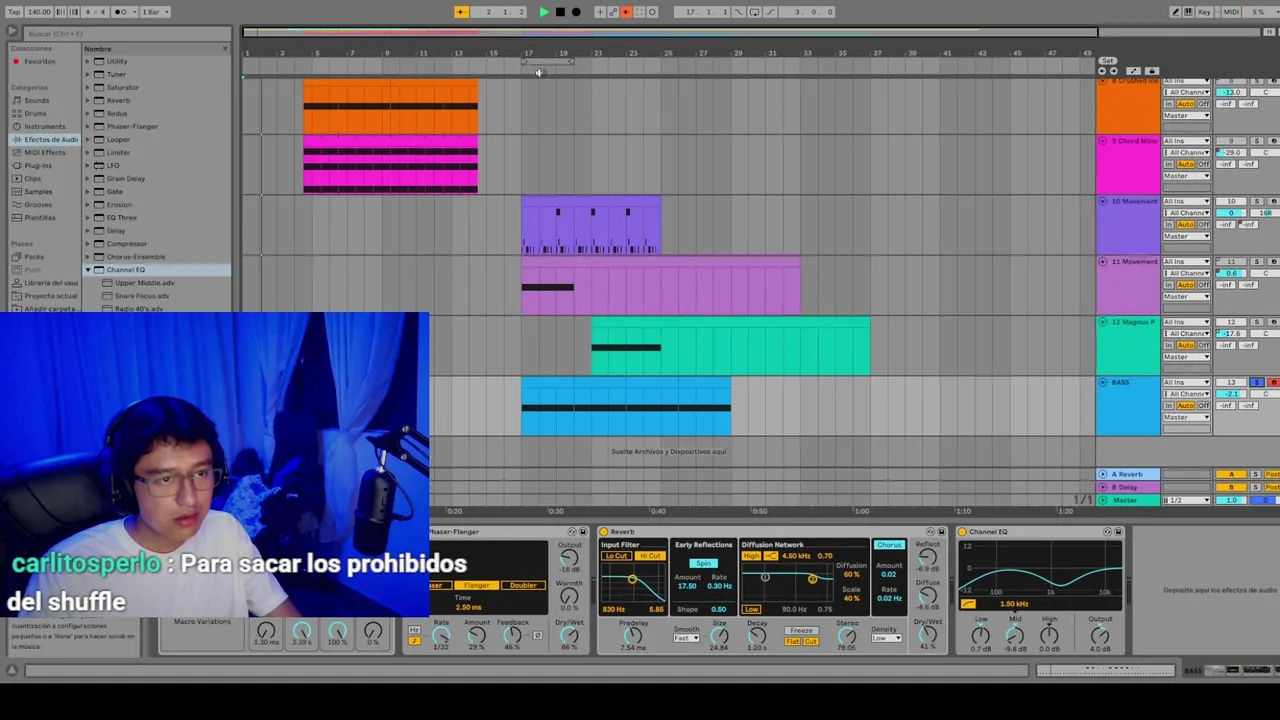The image size is (1280, 720).
Task: Select the 140.00 tempo field
Action: coord(39,12)
